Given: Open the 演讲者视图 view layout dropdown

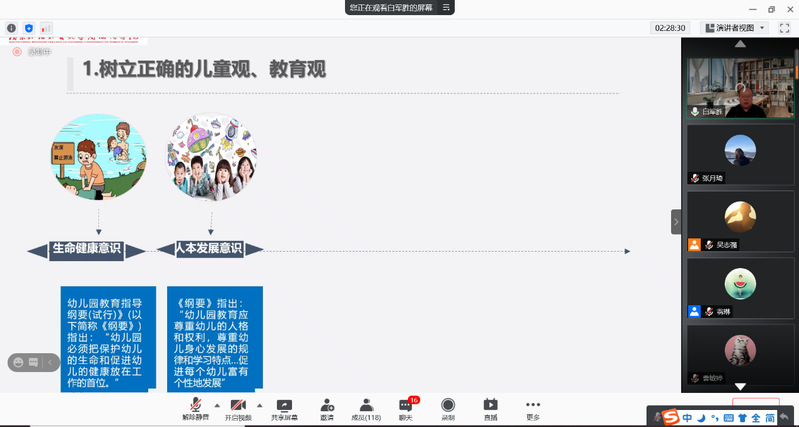Looking at the screenshot, I should [735, 28].
